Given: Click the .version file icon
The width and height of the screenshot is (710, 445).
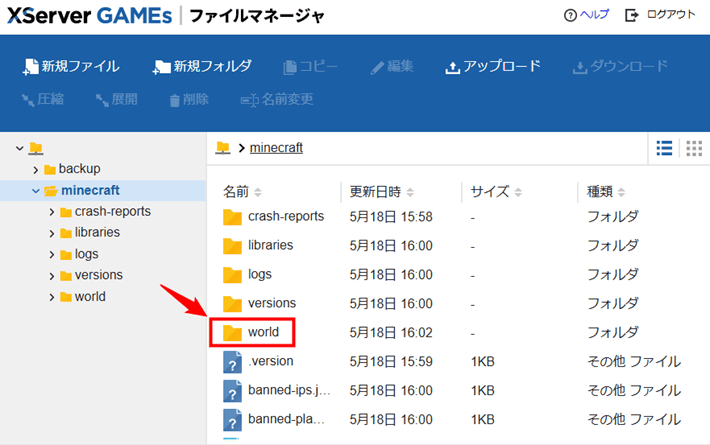Looking at the screenshot, I should 232,362.
